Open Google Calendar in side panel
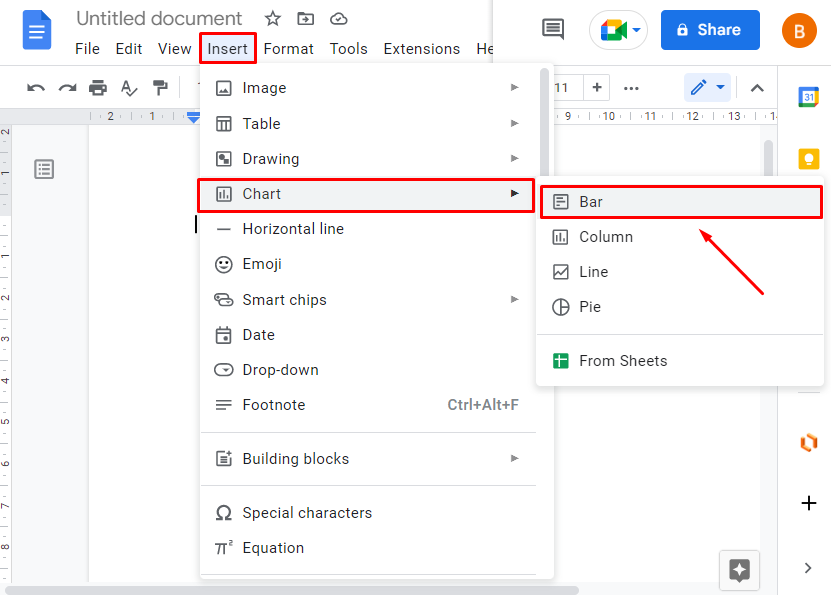Viewport: 831px width, 595px height. pos(808,97)
